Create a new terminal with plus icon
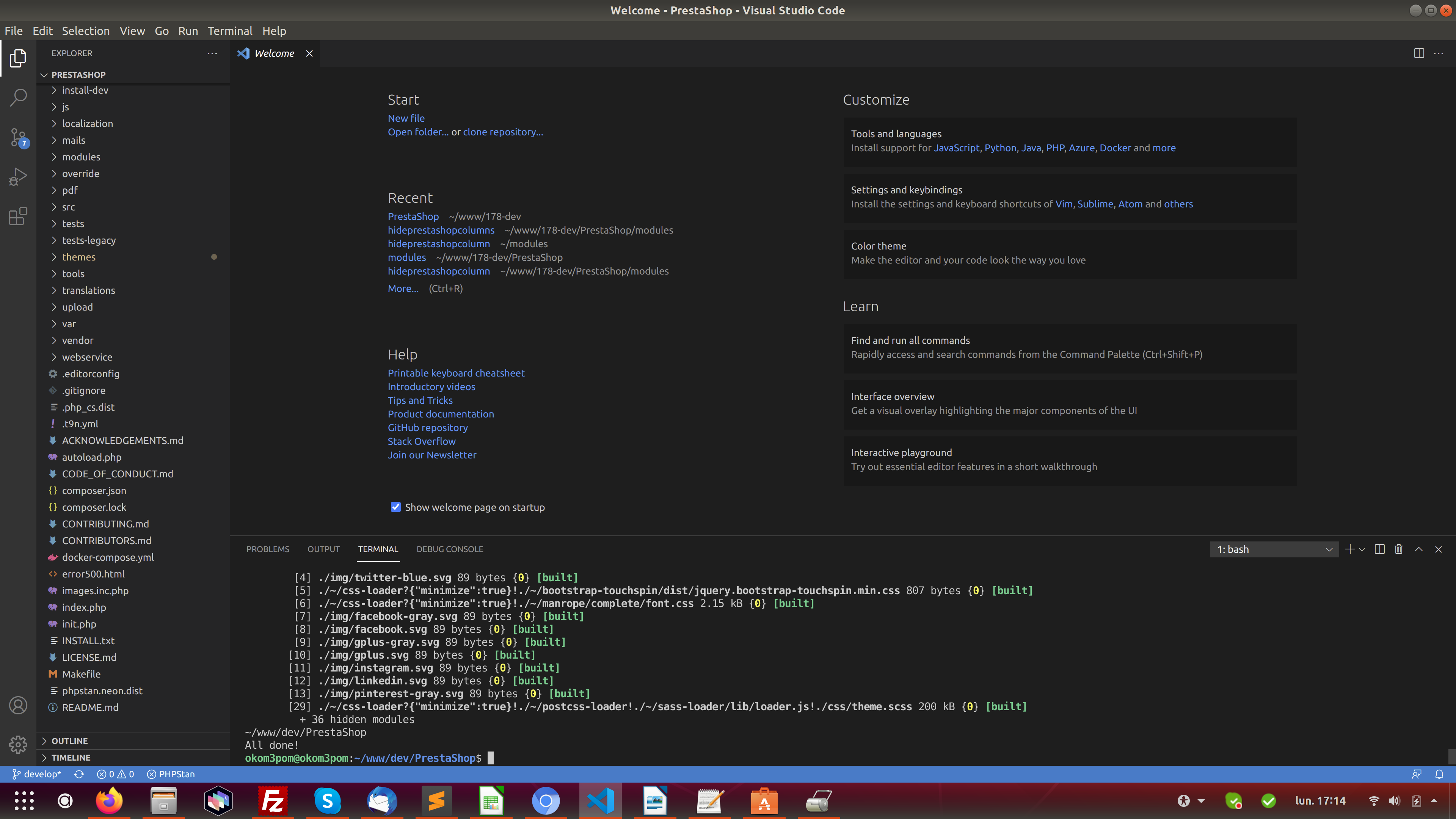 [x=1350, y=549]
